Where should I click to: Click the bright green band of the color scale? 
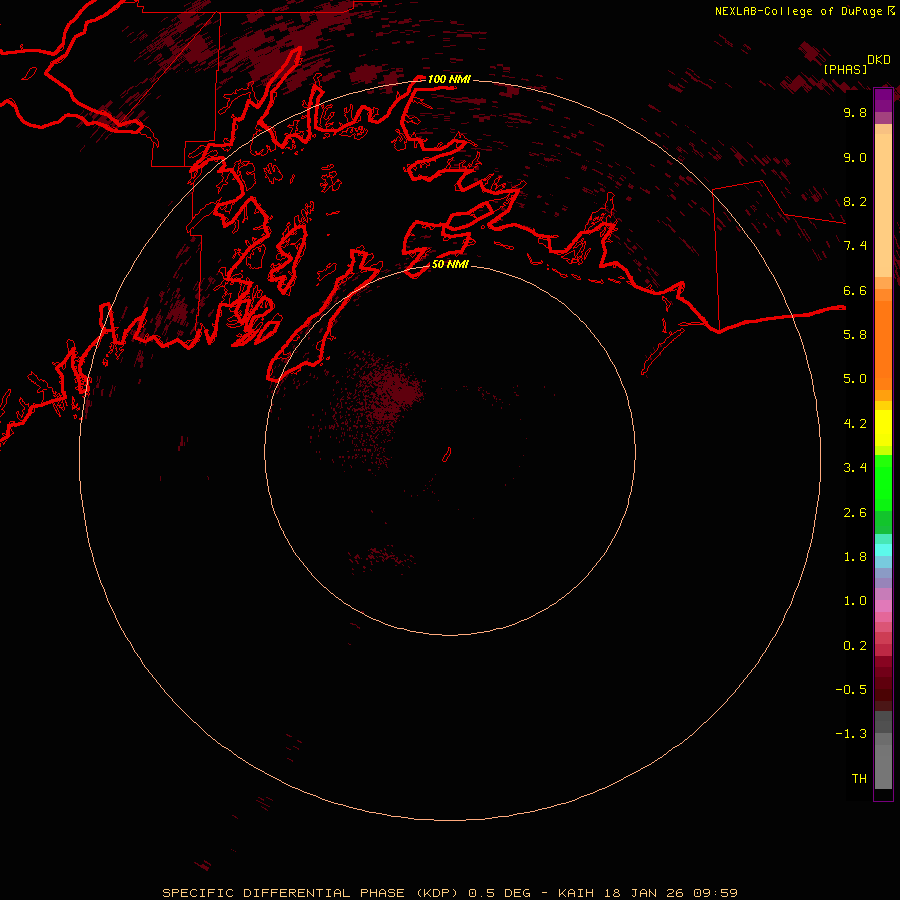point(883,482)
